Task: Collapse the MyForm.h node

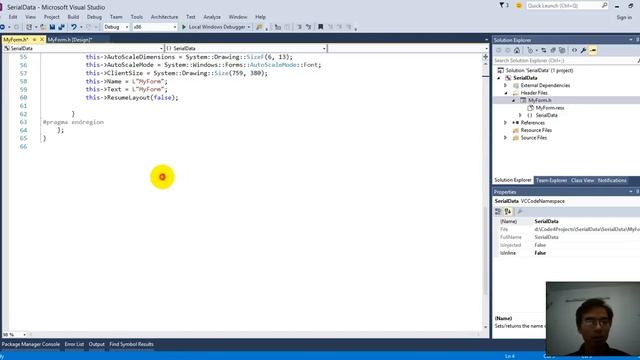Action: pyautogui.click(x=513, y=100)
